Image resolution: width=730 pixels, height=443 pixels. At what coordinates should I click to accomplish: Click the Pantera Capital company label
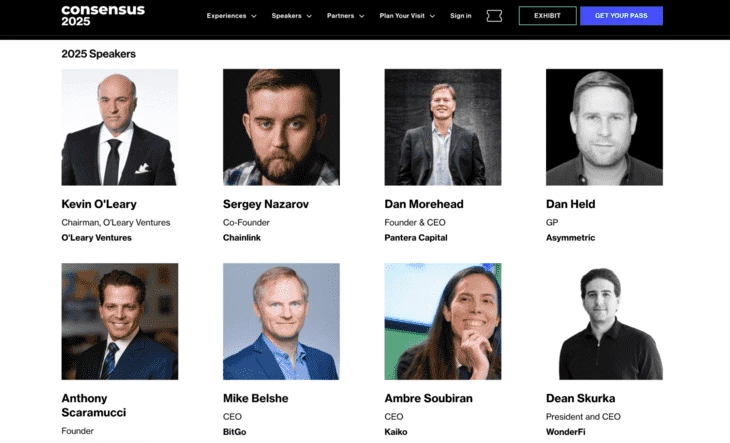click(416, 237)
